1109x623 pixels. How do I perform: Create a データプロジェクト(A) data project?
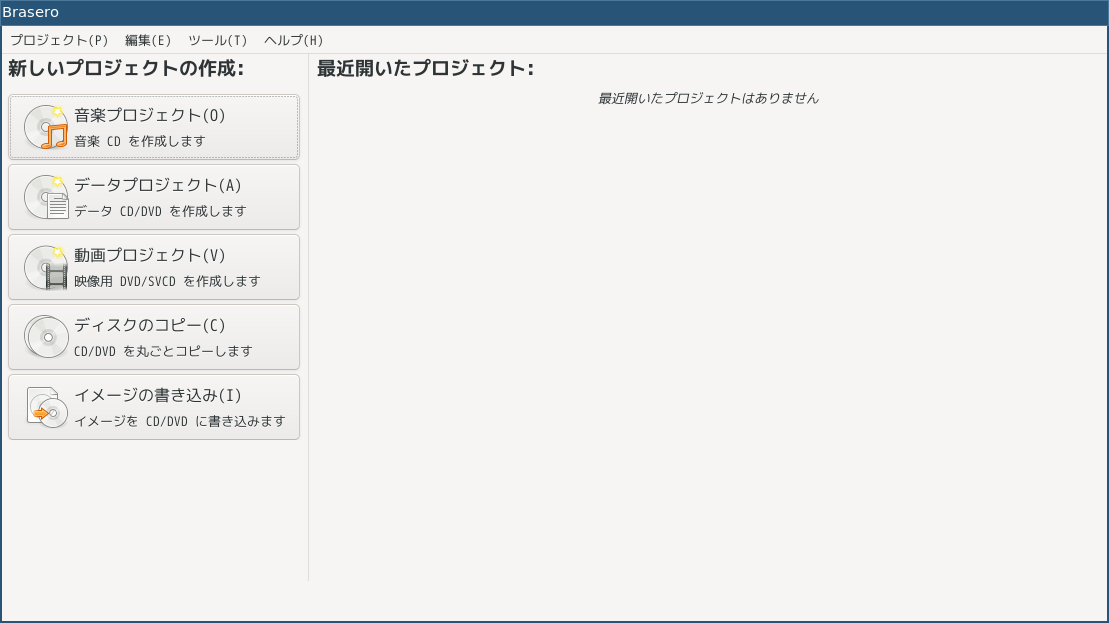(154, 197)
